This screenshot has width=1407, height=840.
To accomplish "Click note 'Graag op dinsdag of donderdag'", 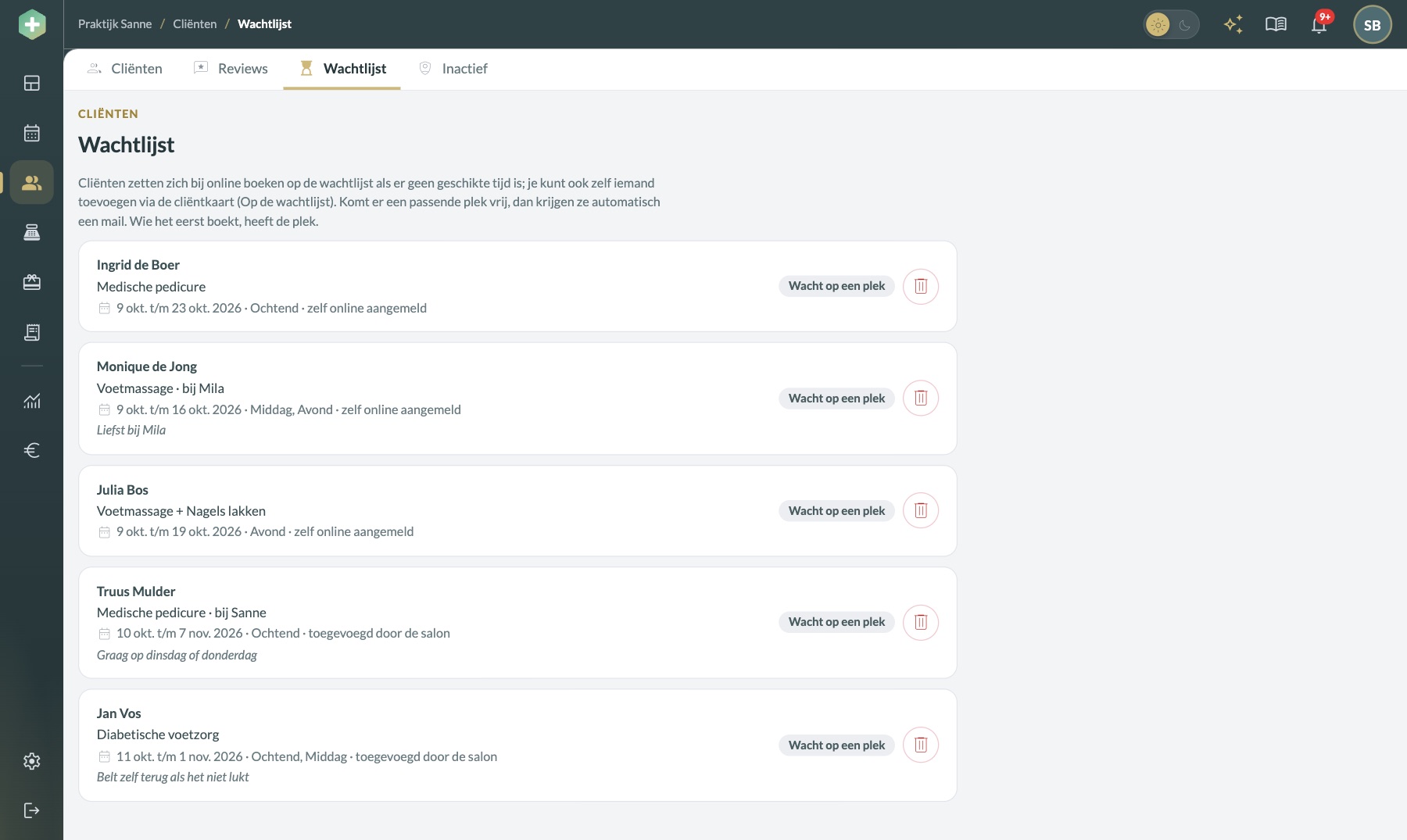I will 177,655.
